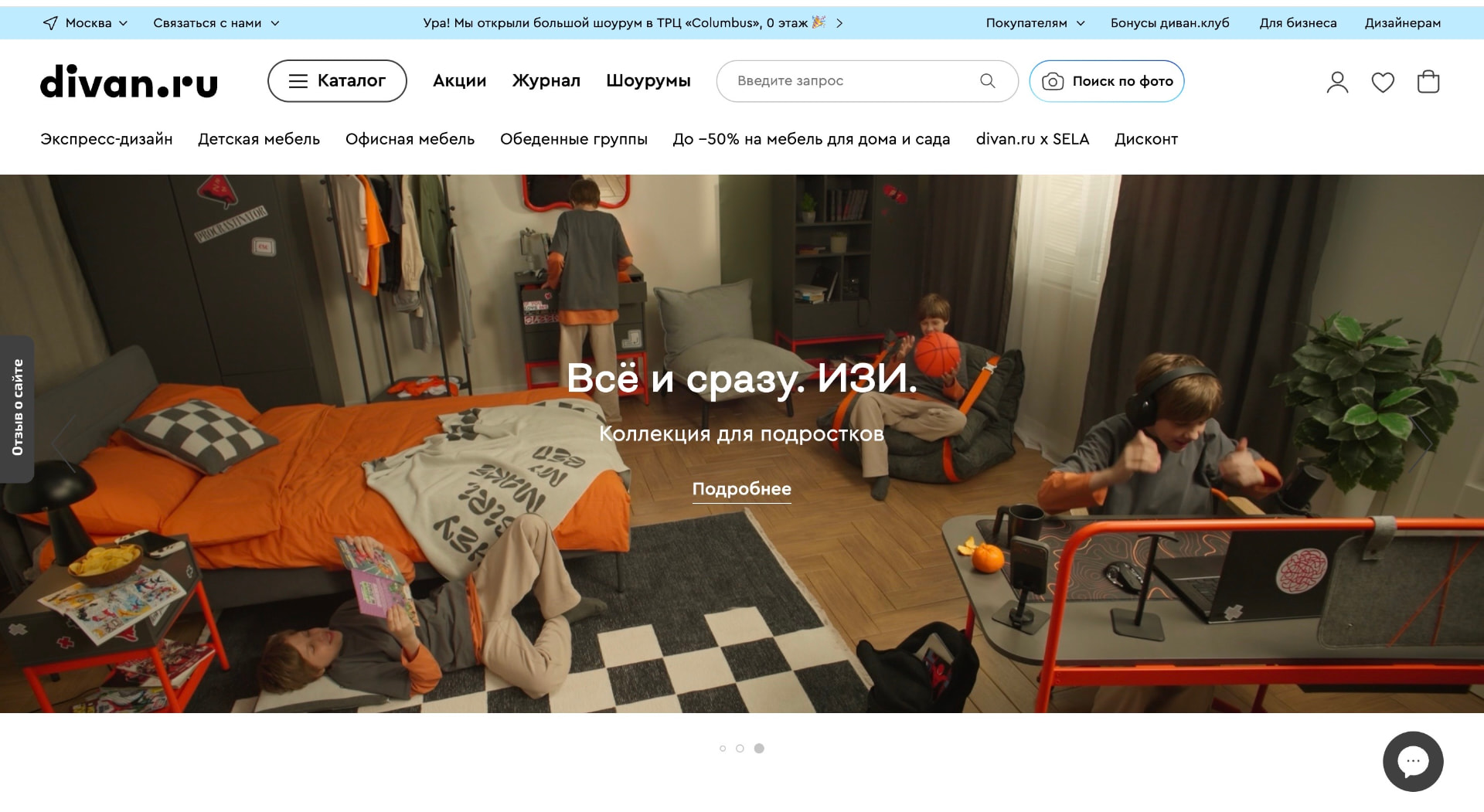Open Офисная мебель category

[x=410, y=140]
